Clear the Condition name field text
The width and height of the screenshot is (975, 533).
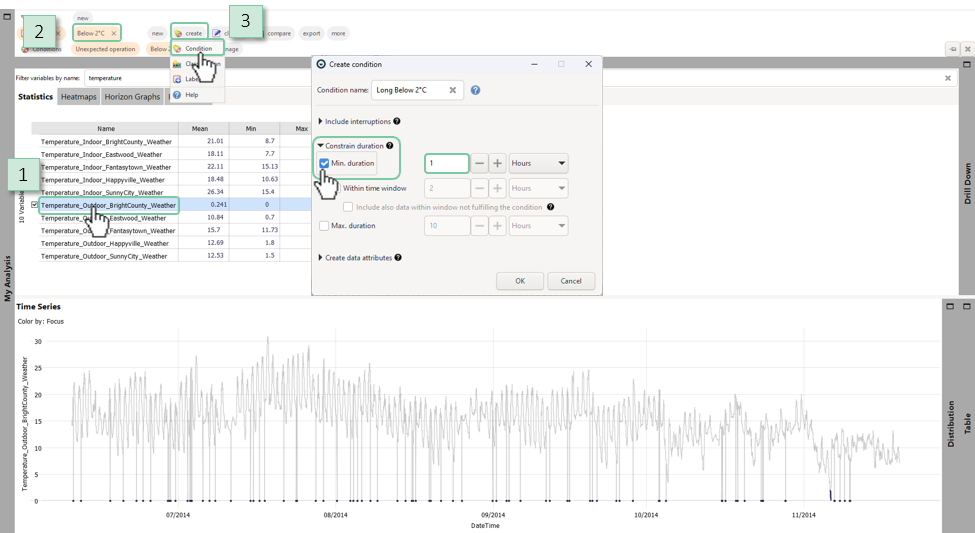tap(453, 90)
